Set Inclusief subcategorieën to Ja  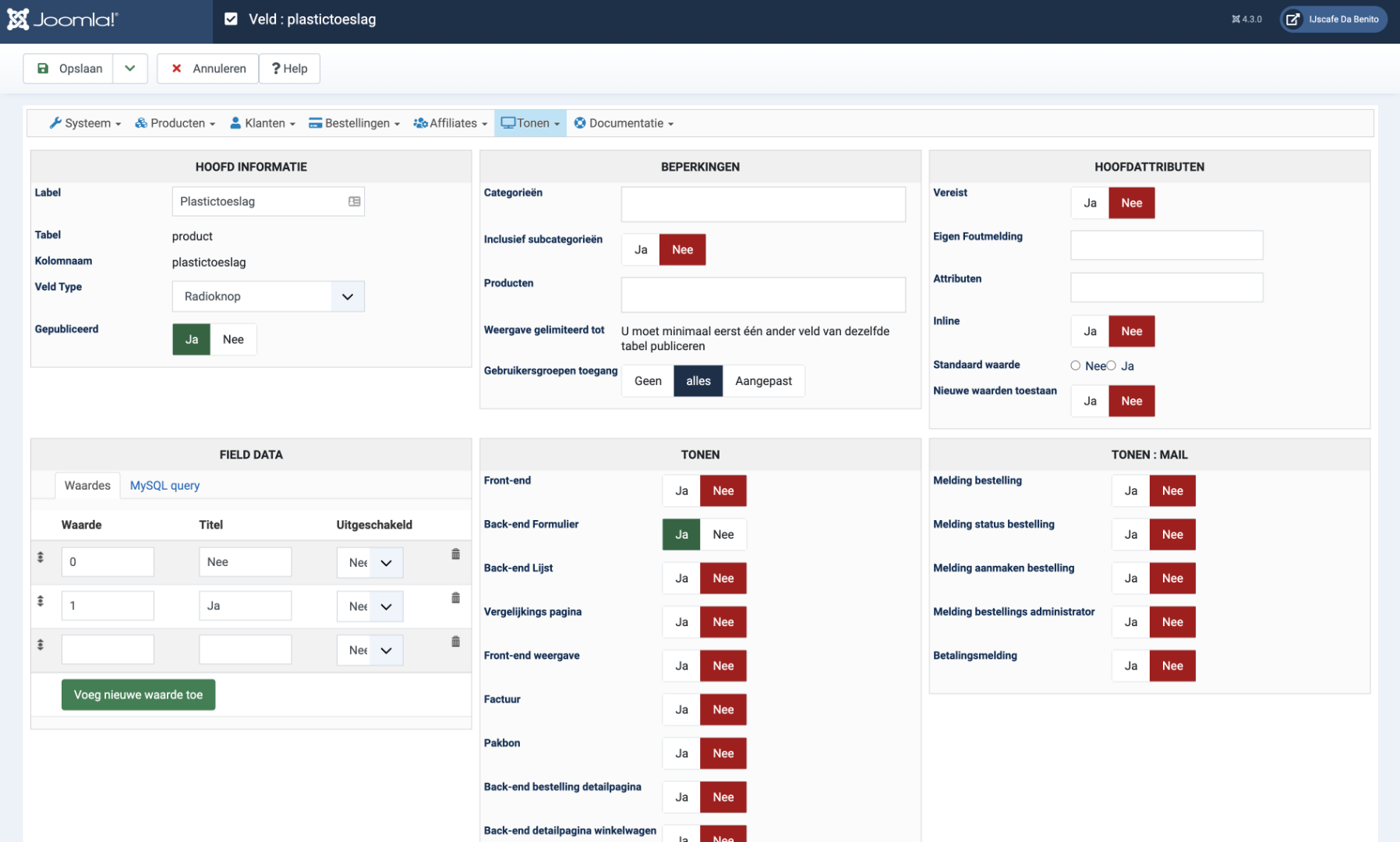[641, 249]
